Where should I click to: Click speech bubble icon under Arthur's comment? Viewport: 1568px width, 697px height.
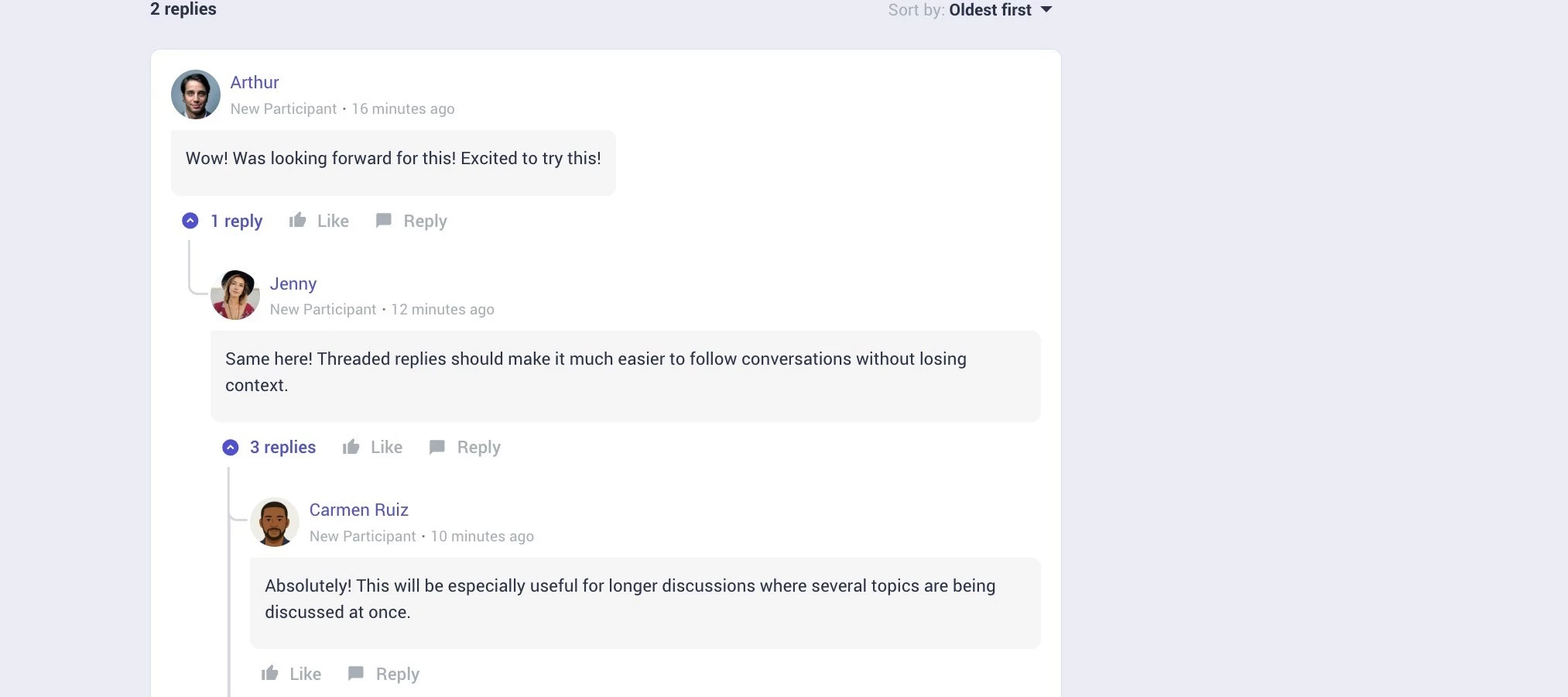tap(383, 221)
